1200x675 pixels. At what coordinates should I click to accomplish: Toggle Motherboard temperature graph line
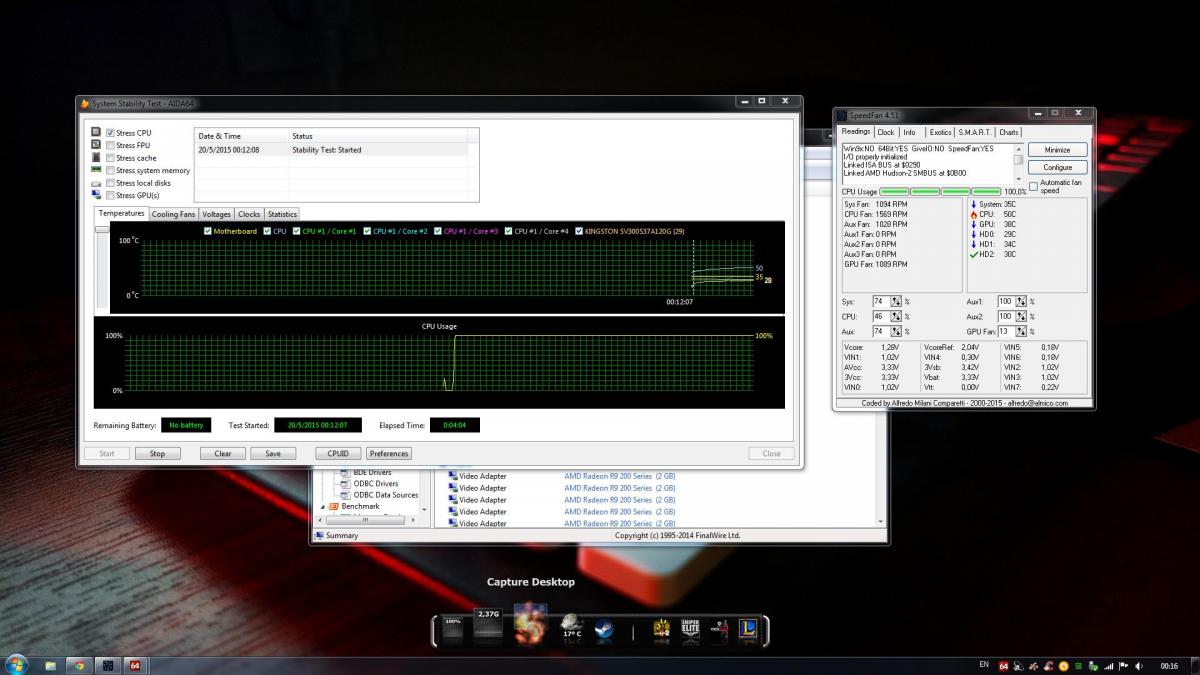click(208, 231)
